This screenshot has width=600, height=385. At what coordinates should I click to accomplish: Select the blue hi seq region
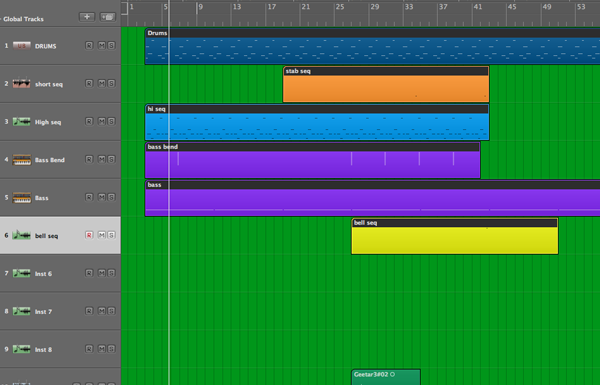click(317, 122)
